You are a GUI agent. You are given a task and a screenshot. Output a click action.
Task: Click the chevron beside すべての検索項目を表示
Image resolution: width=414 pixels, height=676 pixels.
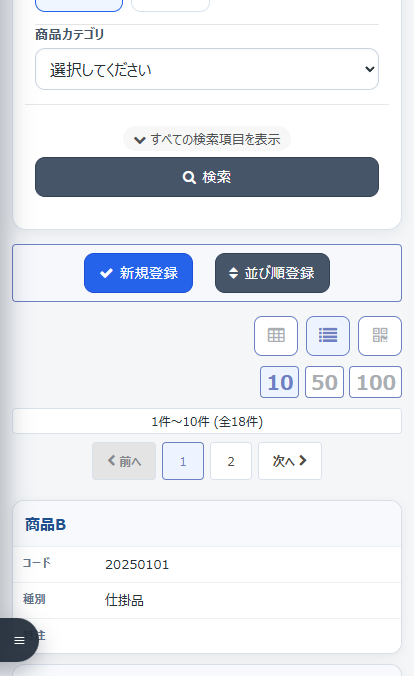coord(139,140)
